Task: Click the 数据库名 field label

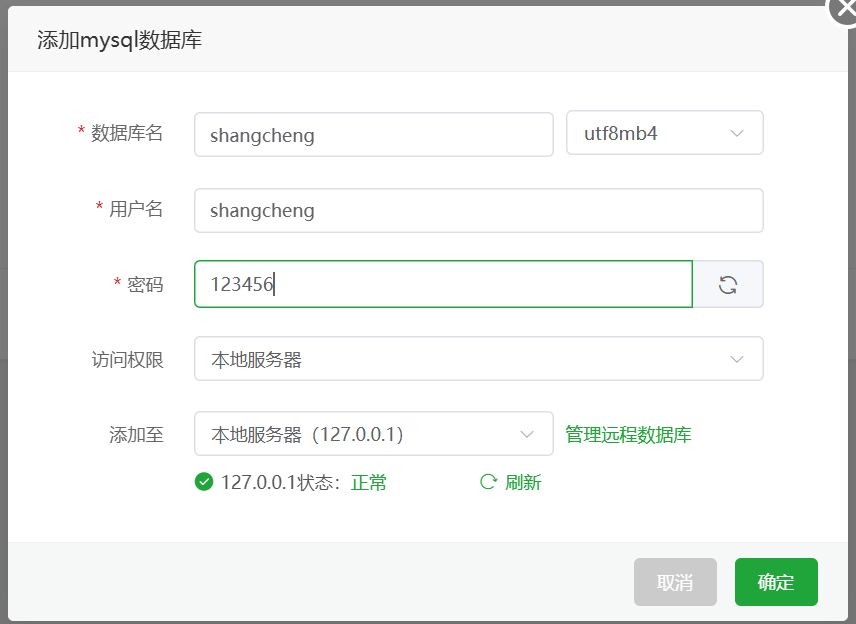Action: coord(127,133)
